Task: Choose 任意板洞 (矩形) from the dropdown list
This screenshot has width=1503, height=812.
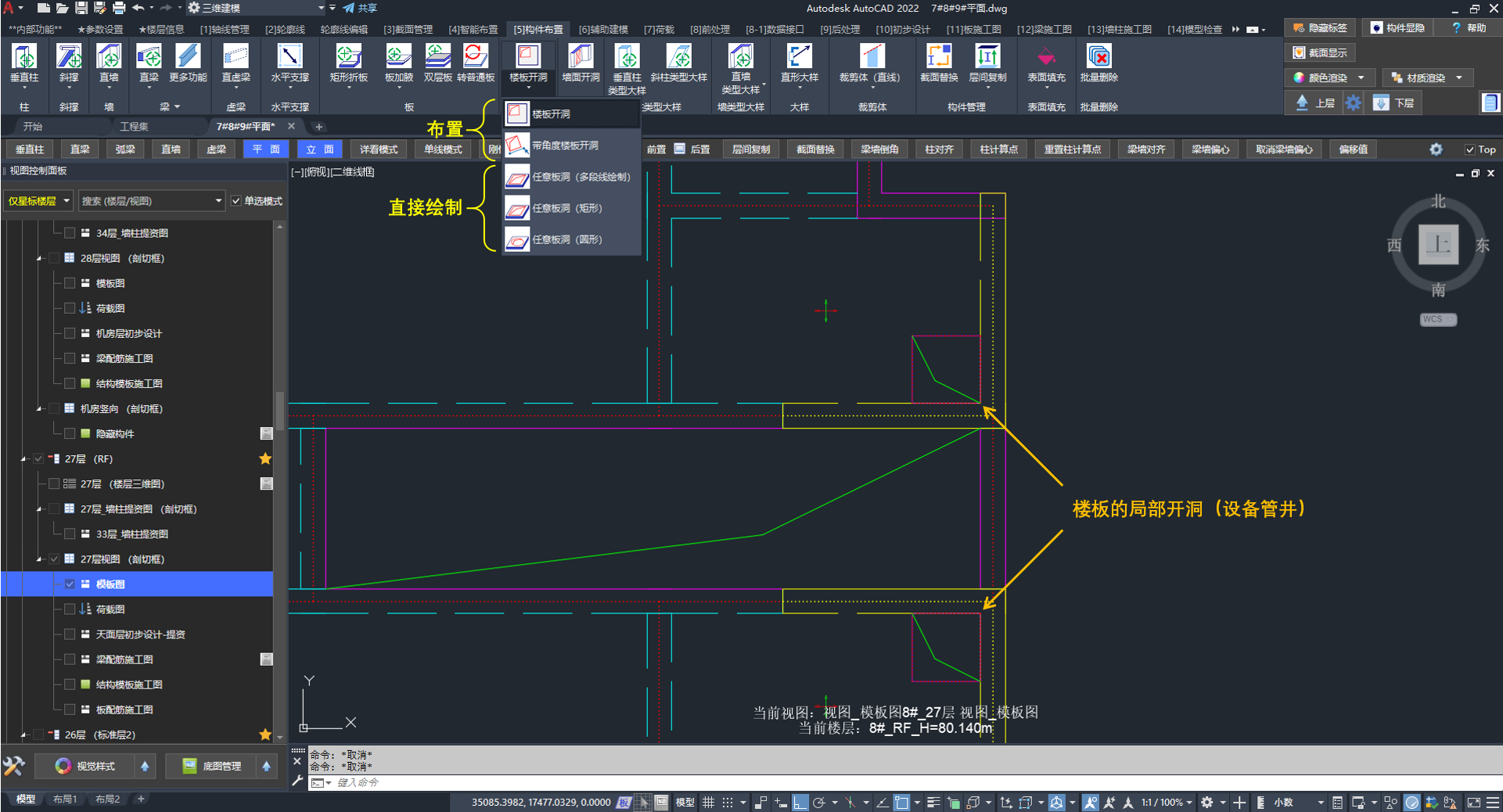Action: coord(567,209)
